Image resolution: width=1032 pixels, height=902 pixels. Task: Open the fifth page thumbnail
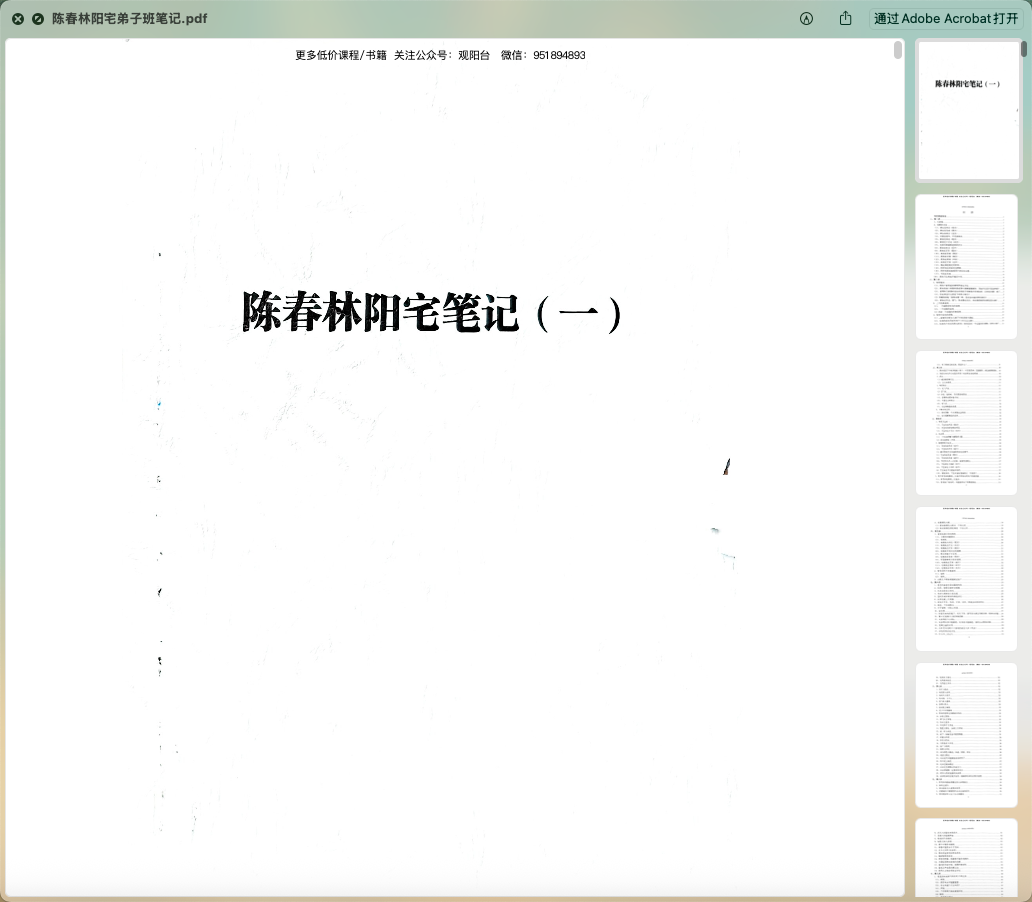click(966, 734)
